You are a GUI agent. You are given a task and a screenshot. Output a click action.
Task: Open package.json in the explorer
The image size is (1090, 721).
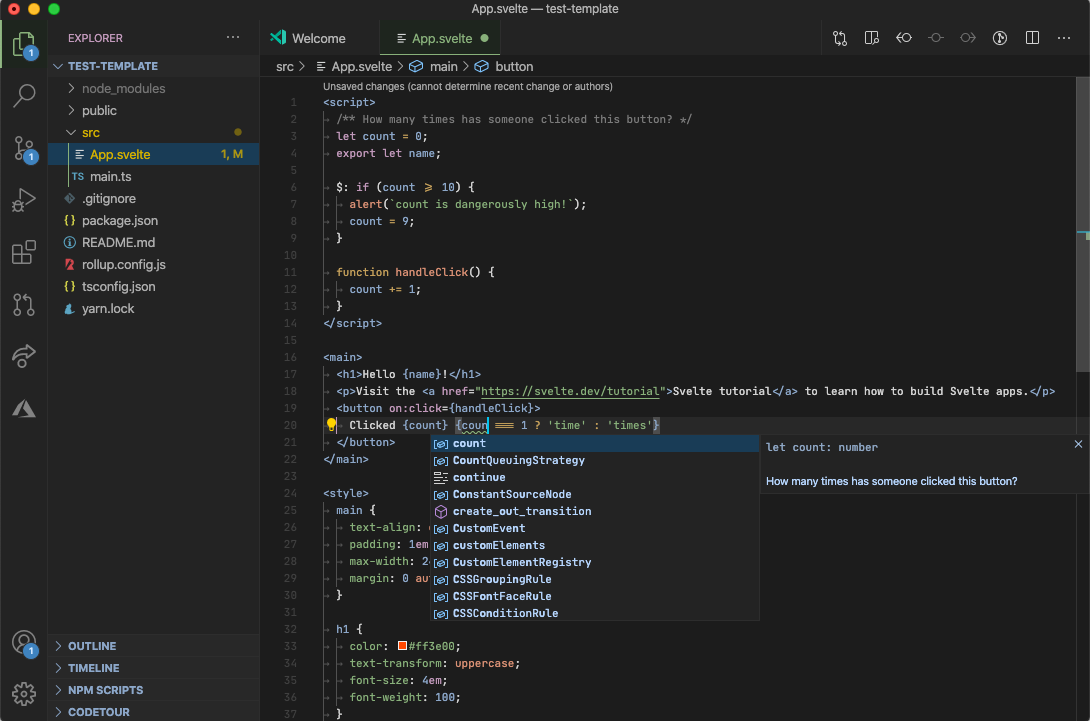(119, 220)
